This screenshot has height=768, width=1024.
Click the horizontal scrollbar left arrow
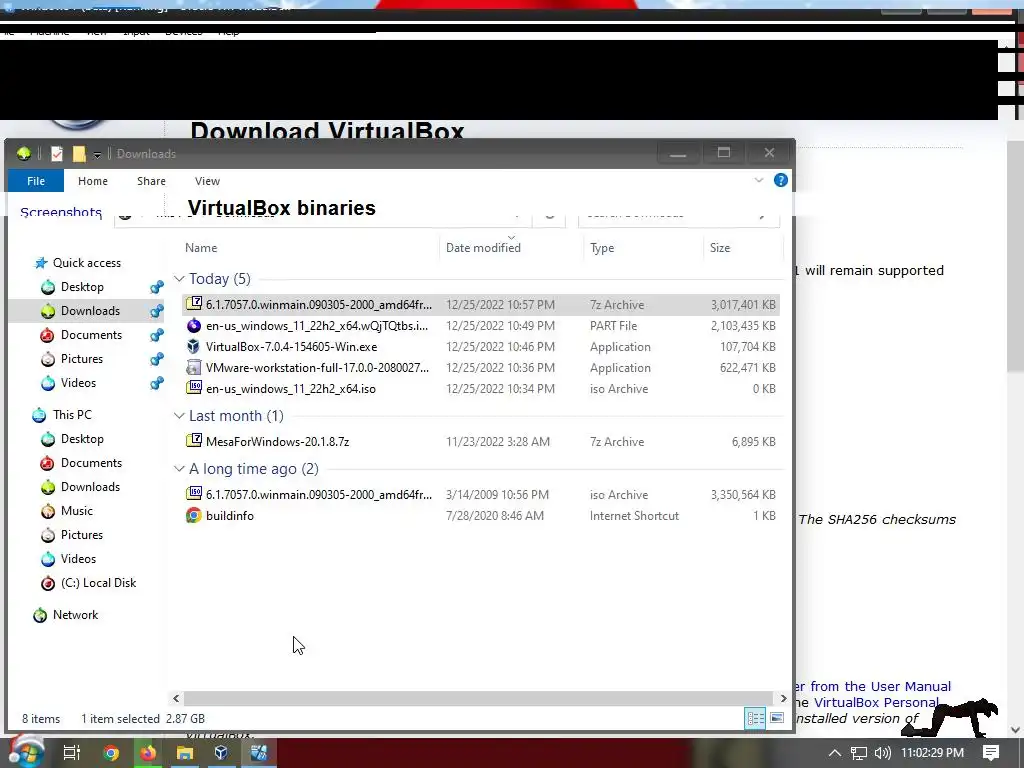tap(176, 698)
